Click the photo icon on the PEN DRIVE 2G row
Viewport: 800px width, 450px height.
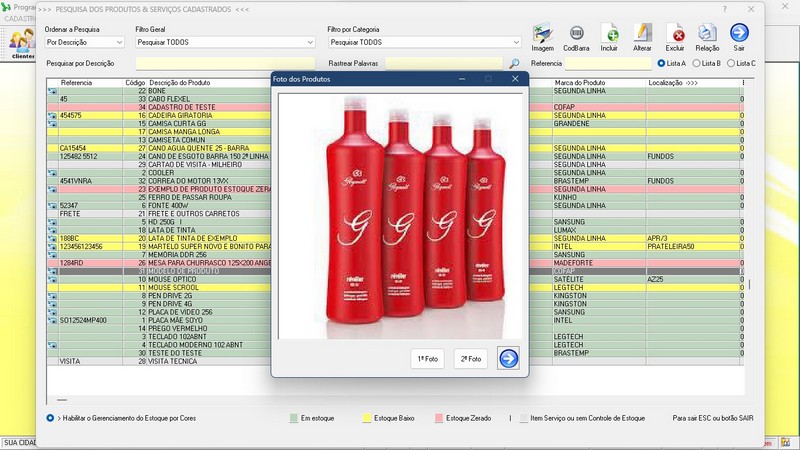click(52, 295)
